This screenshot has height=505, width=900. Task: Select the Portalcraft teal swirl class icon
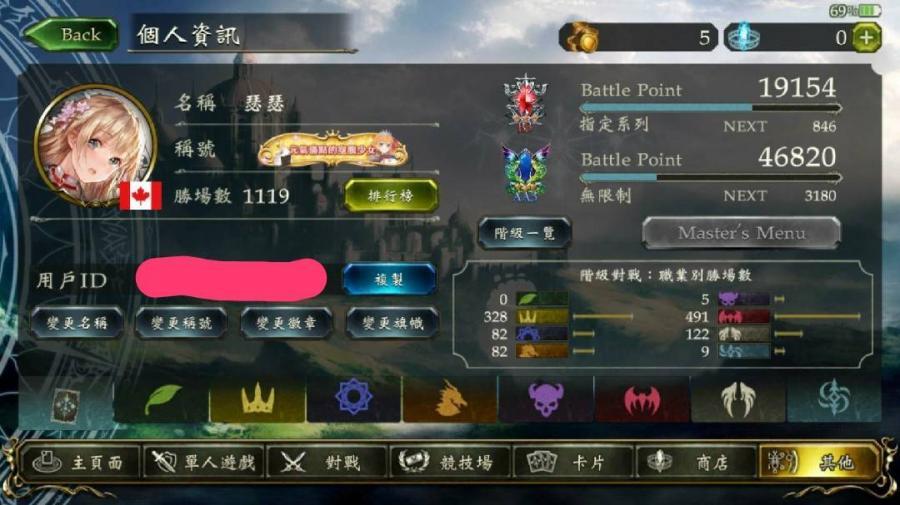tap(834, 399)
